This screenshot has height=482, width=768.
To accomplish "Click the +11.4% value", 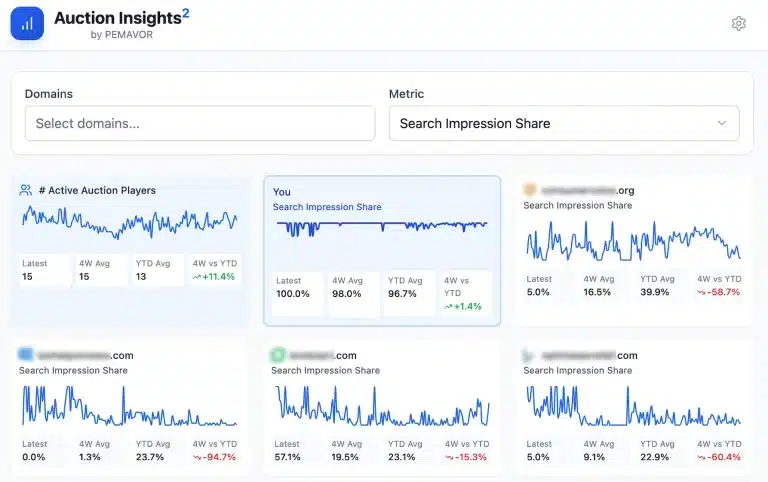I will click(218, 277).
